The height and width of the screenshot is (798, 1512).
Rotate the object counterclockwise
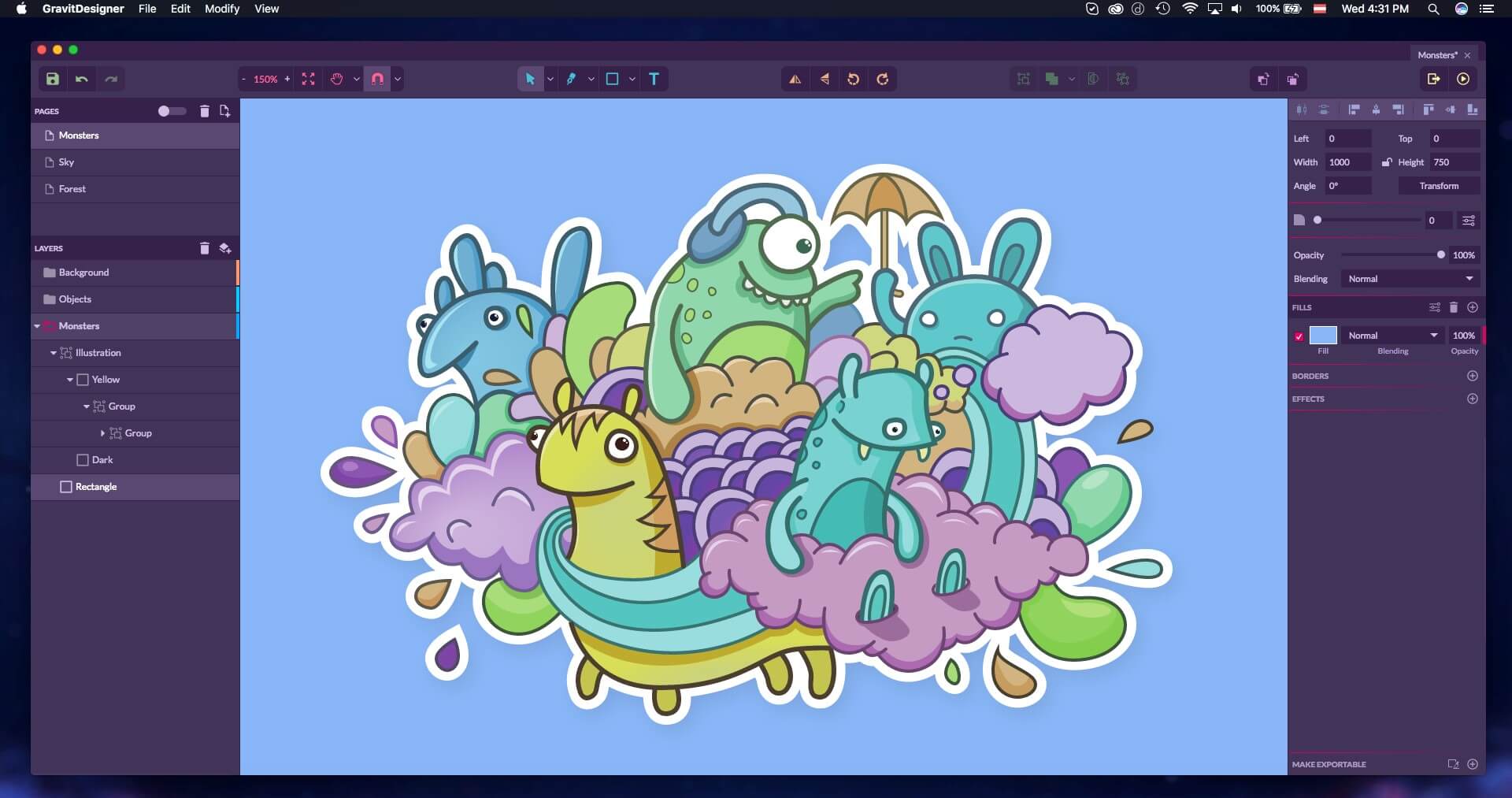point(854,79)
